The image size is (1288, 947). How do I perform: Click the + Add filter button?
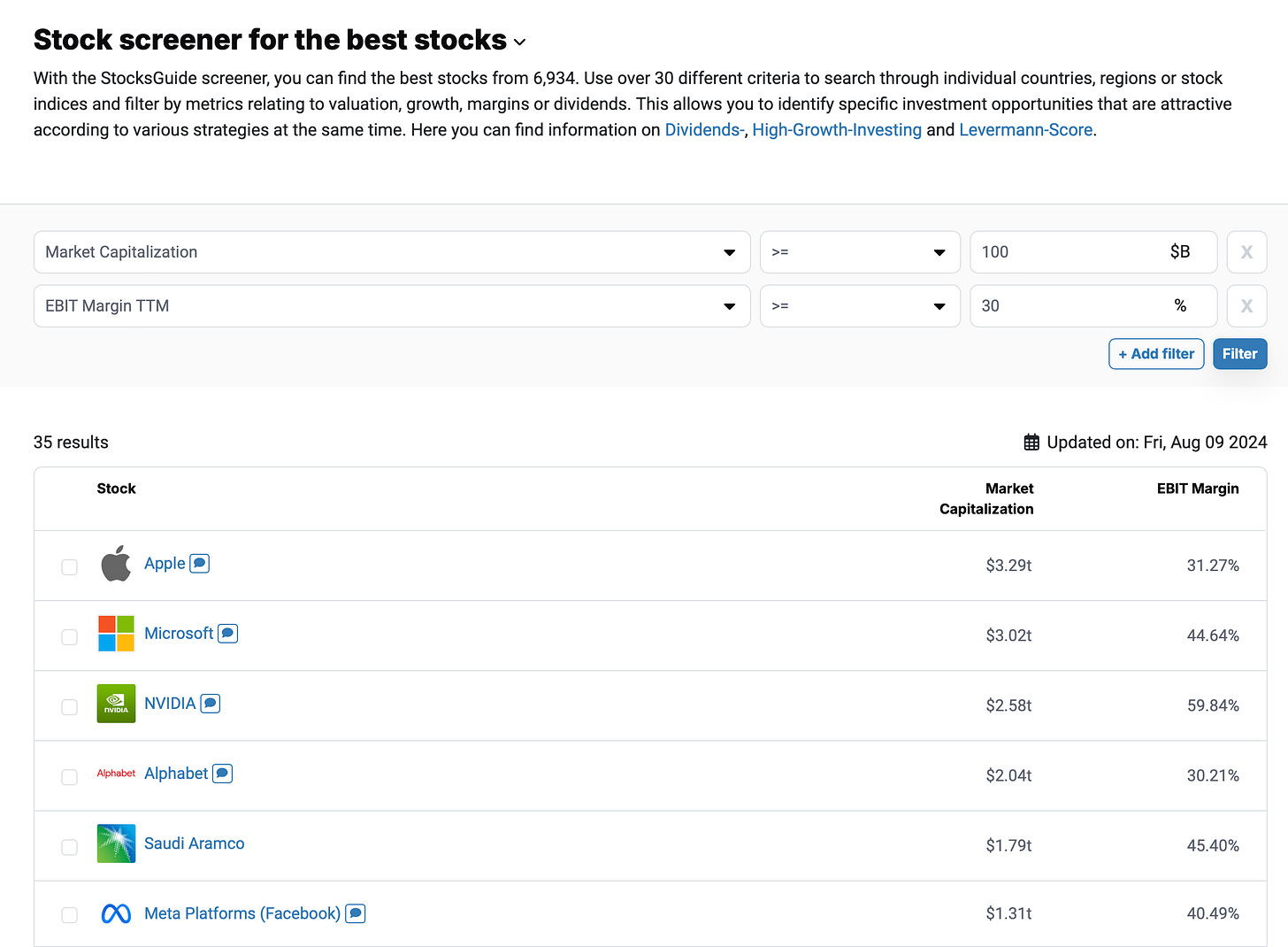pos(1156,354)
